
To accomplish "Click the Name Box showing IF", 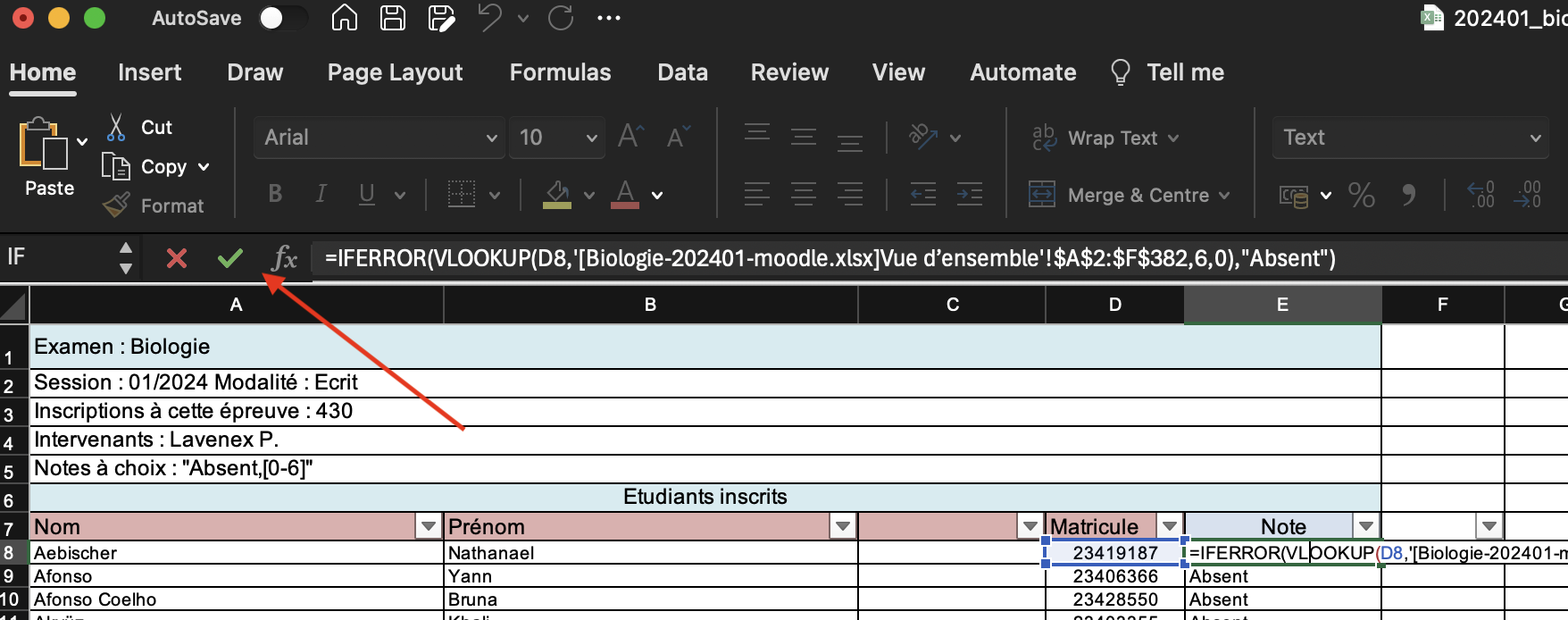I will [58, 258].
